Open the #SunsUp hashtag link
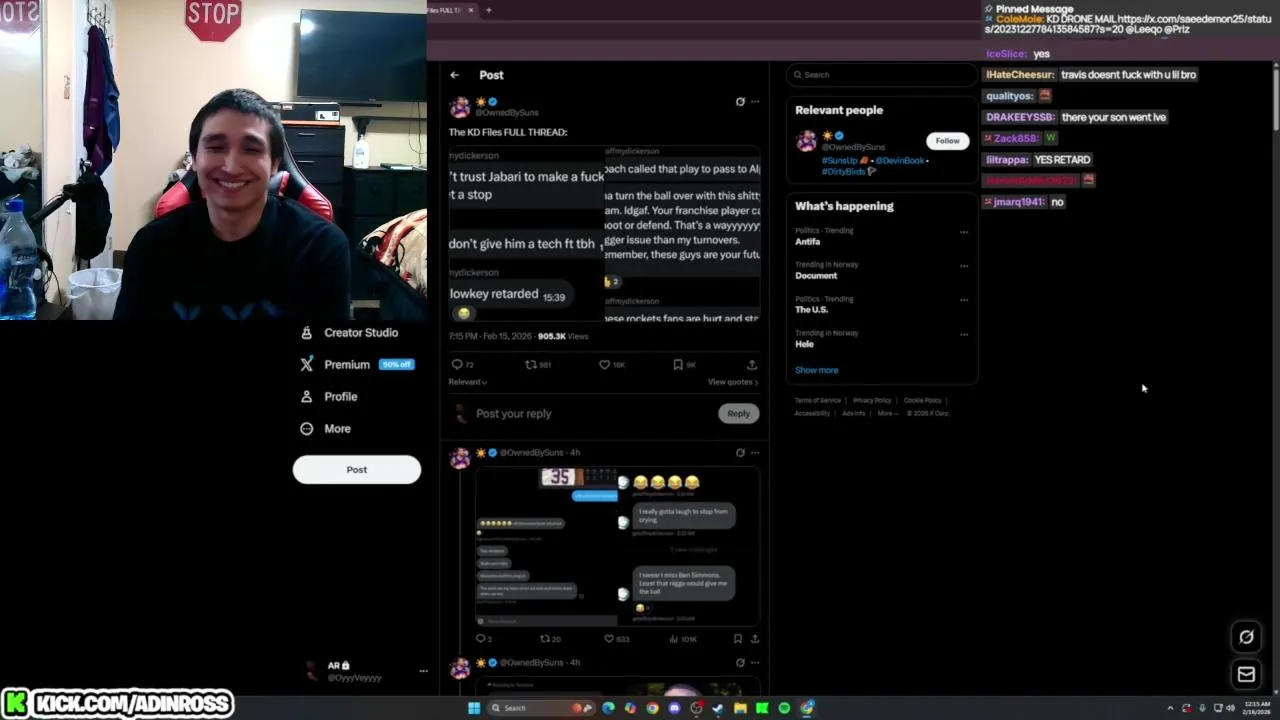This screenshot has height=720, width=1280. [x=841, y=160]
